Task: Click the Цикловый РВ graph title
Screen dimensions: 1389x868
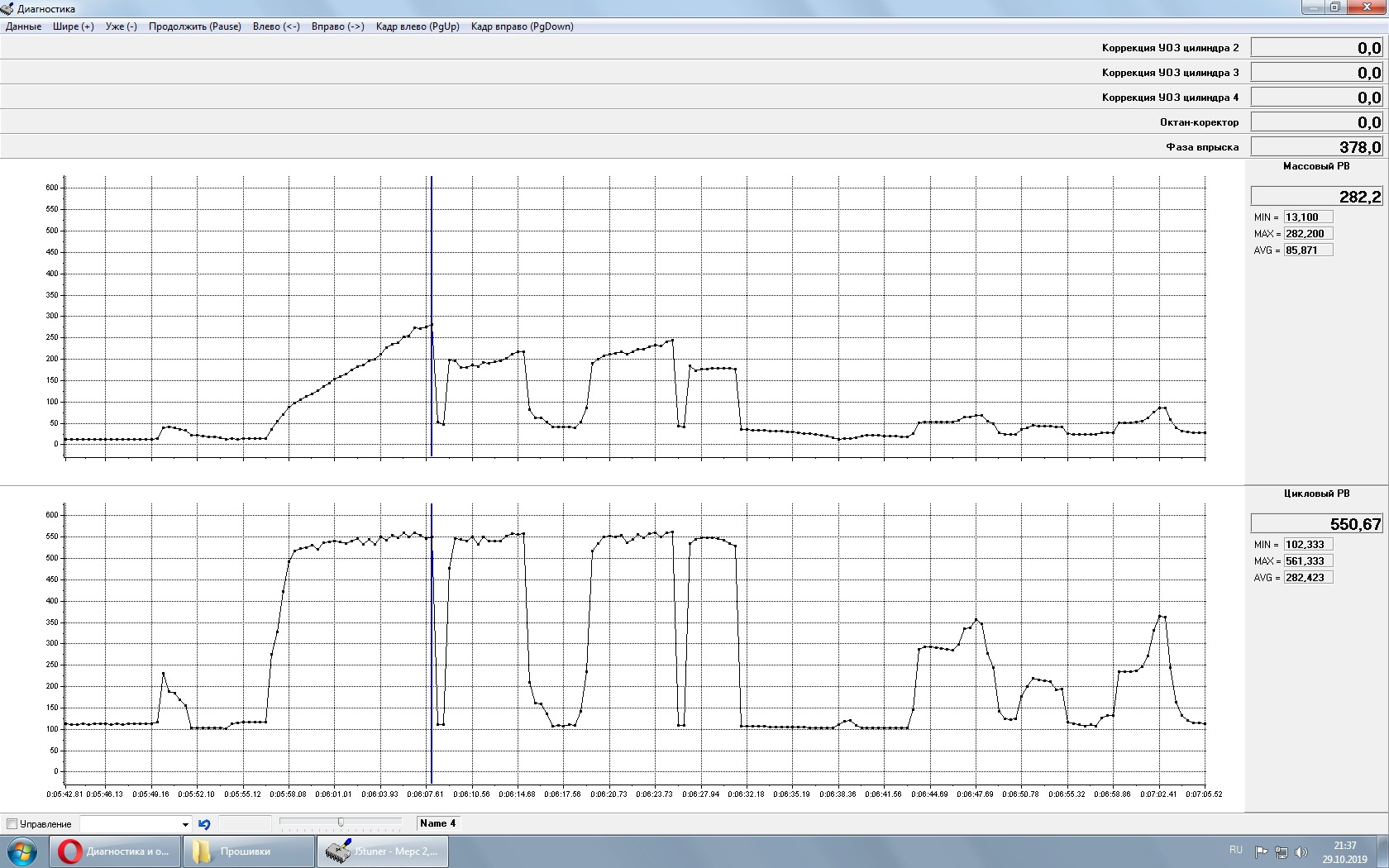Action: tap(1316, 494)
